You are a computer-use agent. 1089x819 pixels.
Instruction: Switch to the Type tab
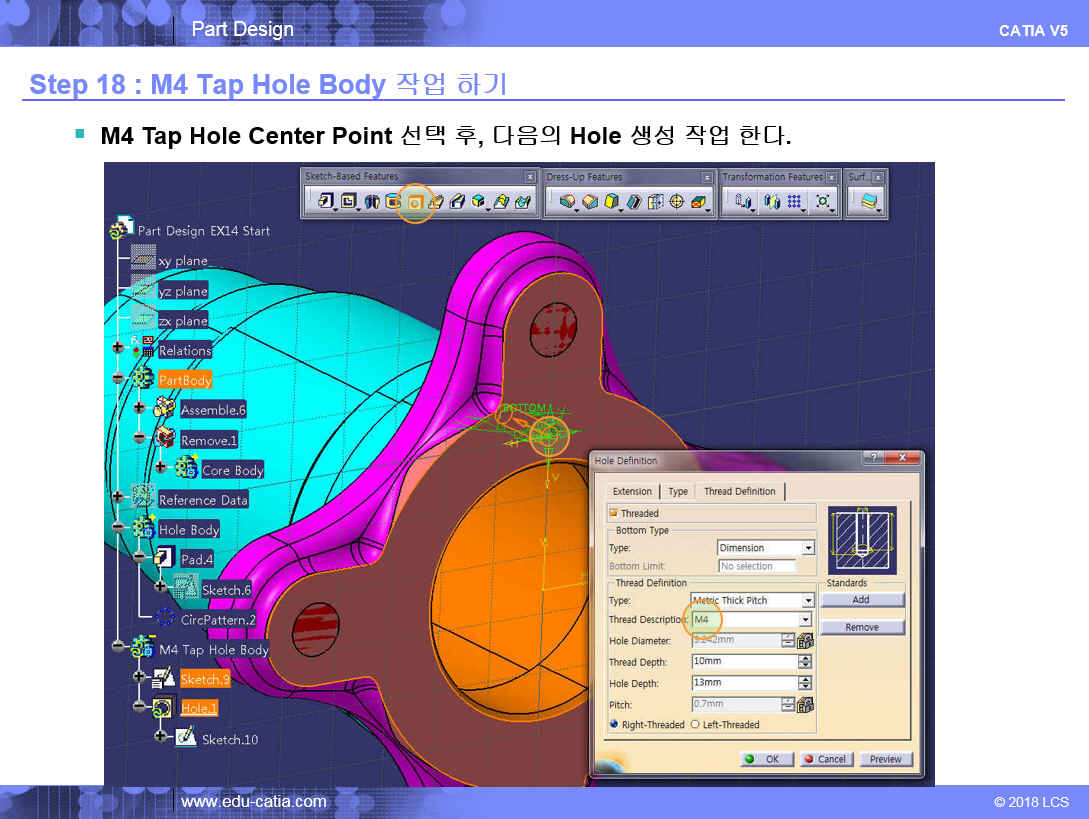pos(678,491)
